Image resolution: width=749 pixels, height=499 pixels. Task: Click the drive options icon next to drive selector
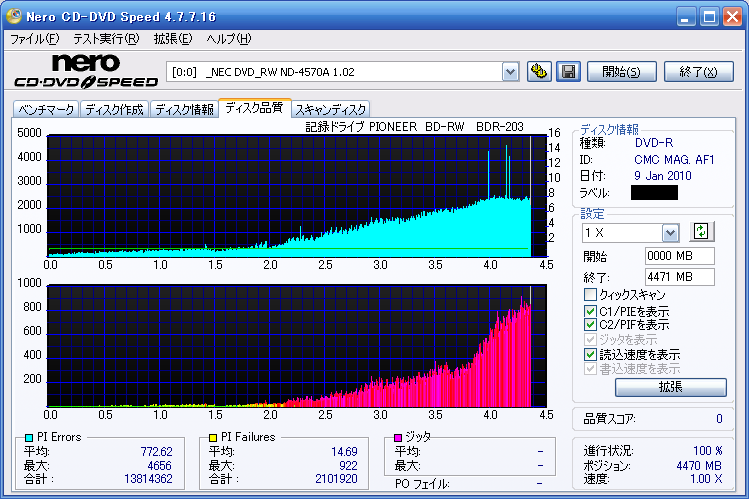coord(539,72)
